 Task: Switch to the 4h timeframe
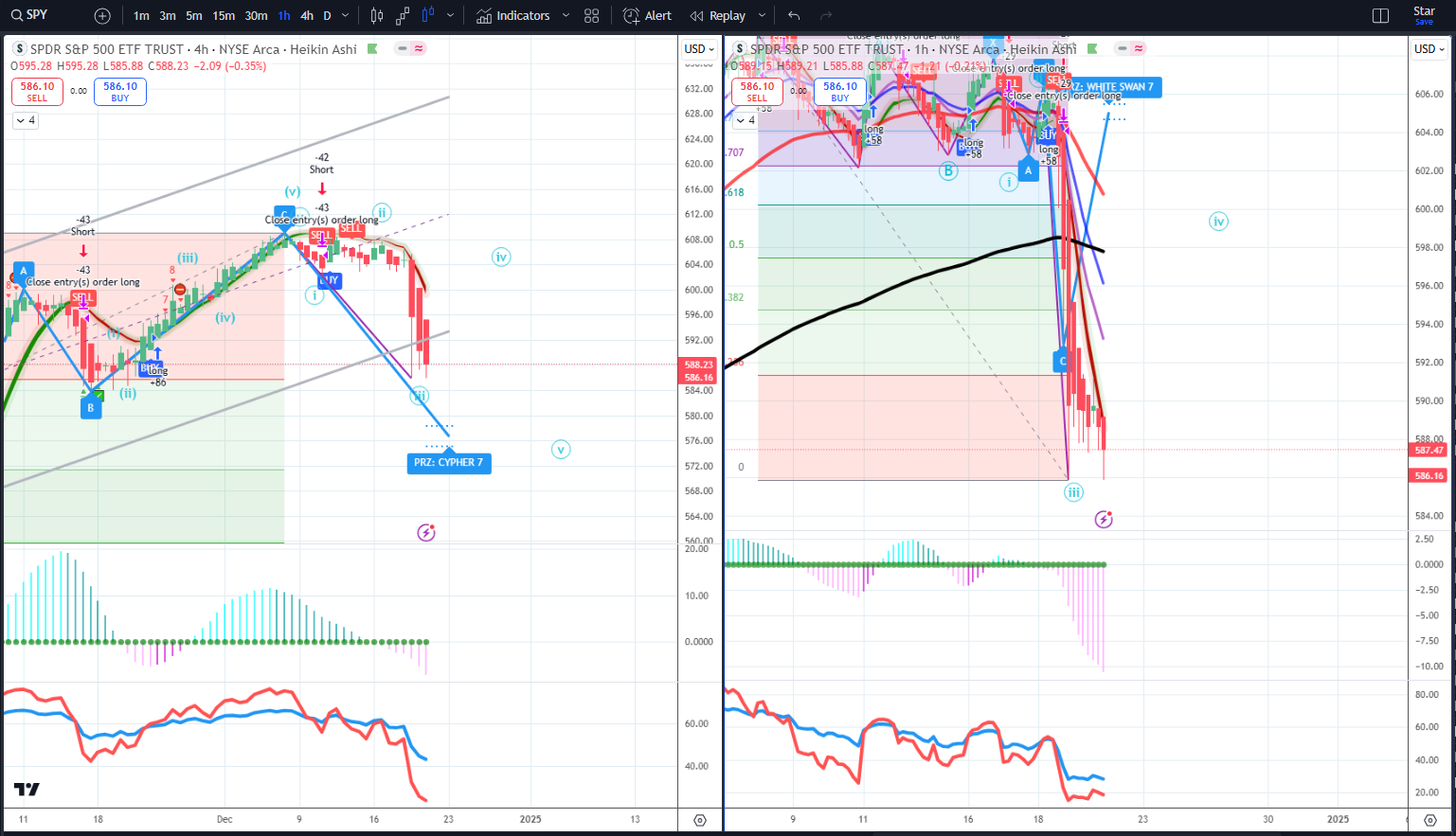point(307,16)
